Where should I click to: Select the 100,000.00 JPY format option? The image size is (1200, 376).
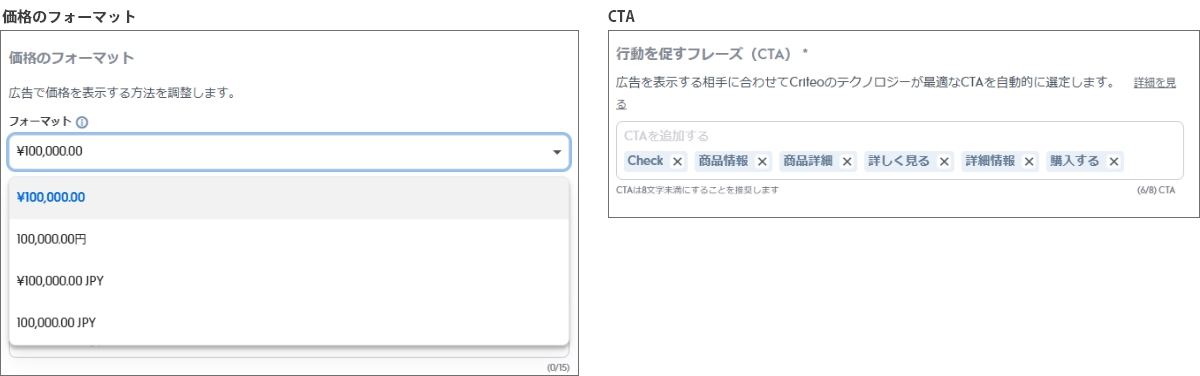[289, 323]
